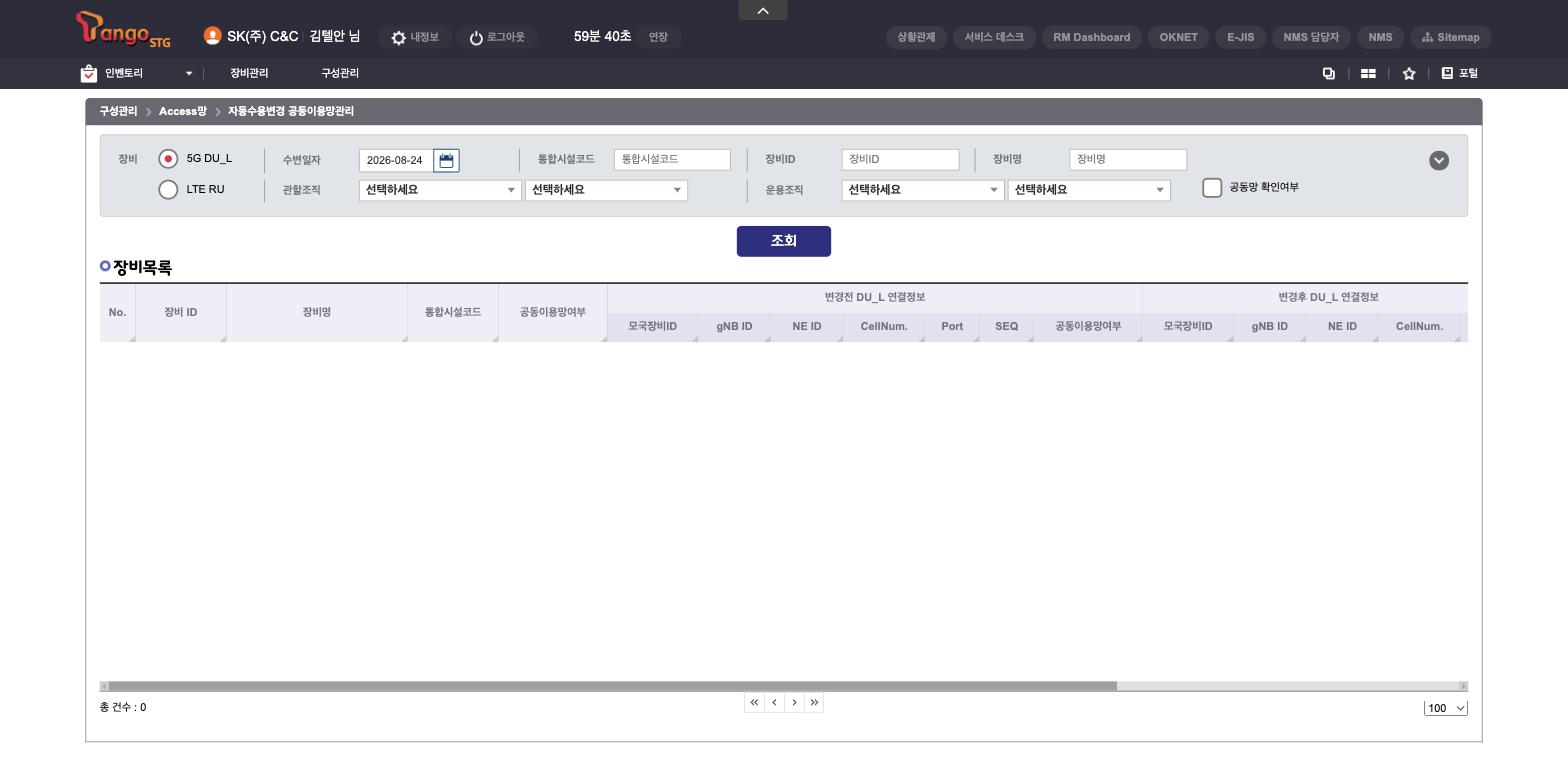
Task: Open the 구성관리 menu
Action: 340,73
